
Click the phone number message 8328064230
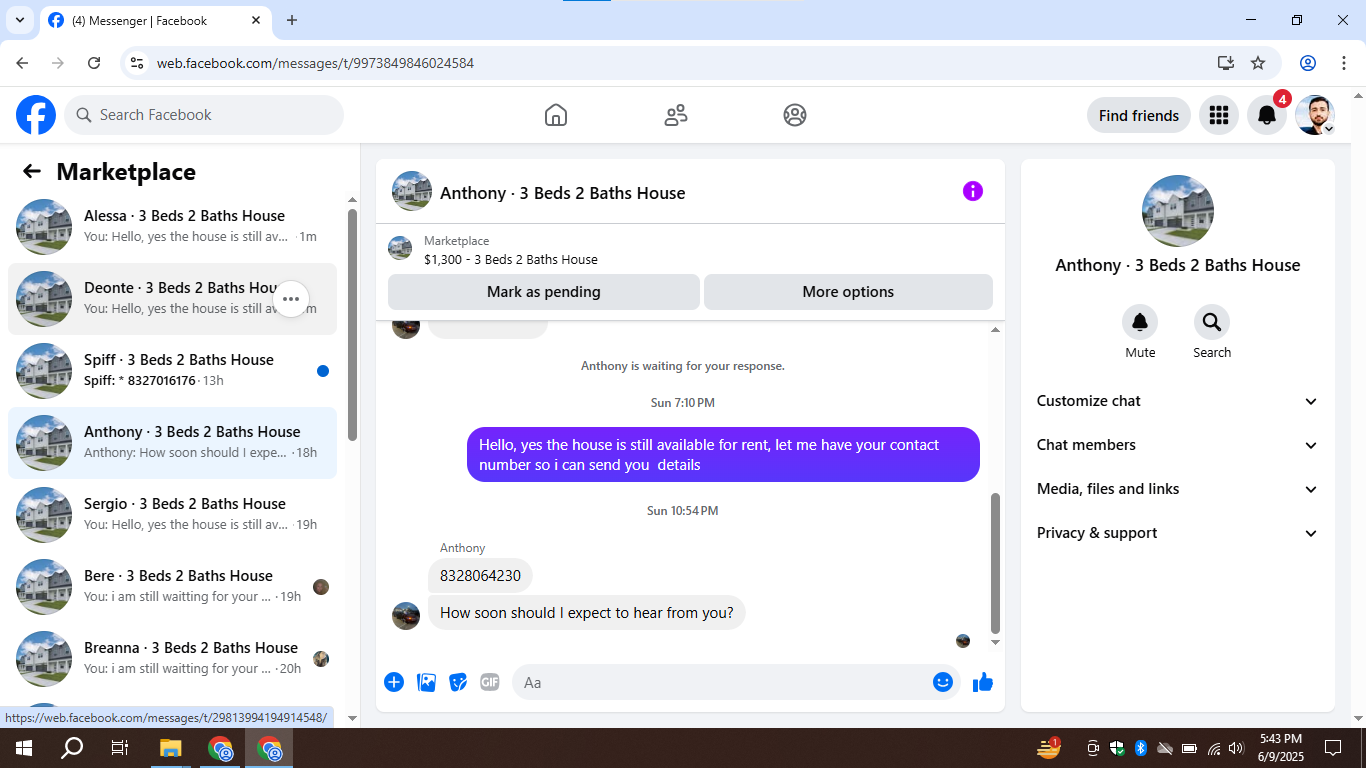(x=480, y=576)
